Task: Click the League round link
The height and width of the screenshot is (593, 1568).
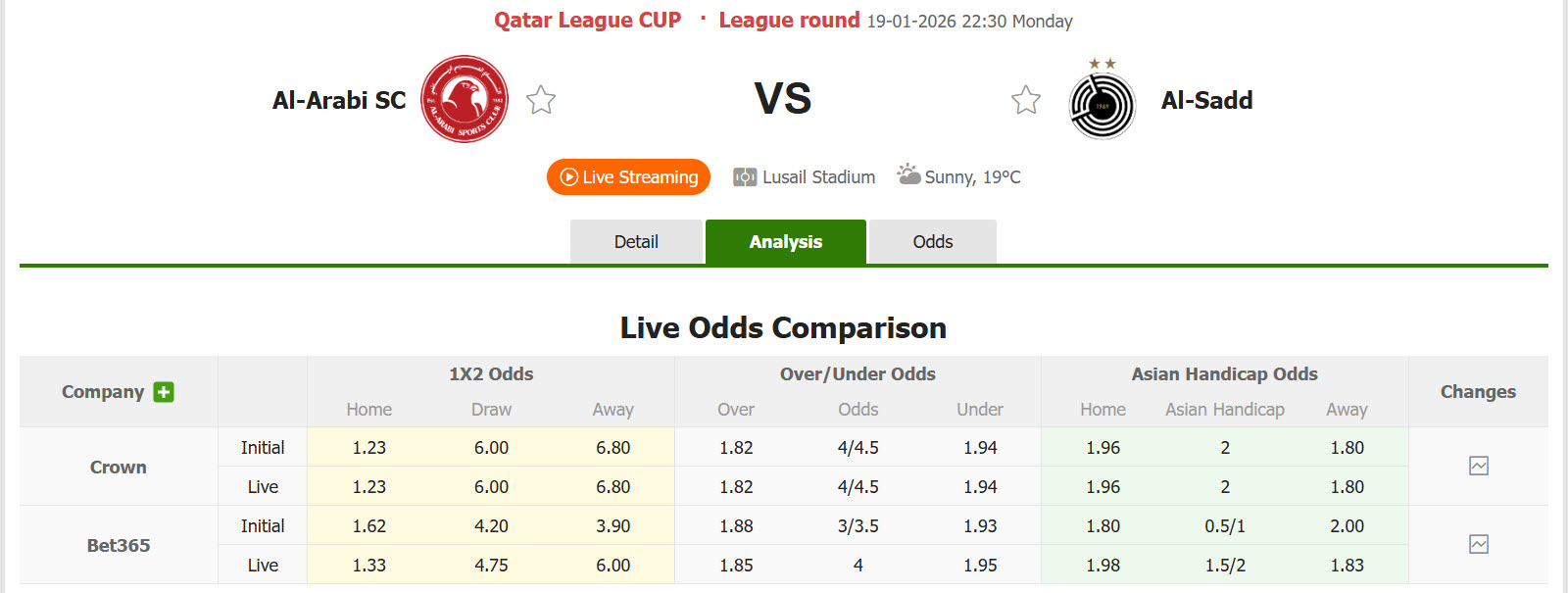Action: (x=789, y=19)
